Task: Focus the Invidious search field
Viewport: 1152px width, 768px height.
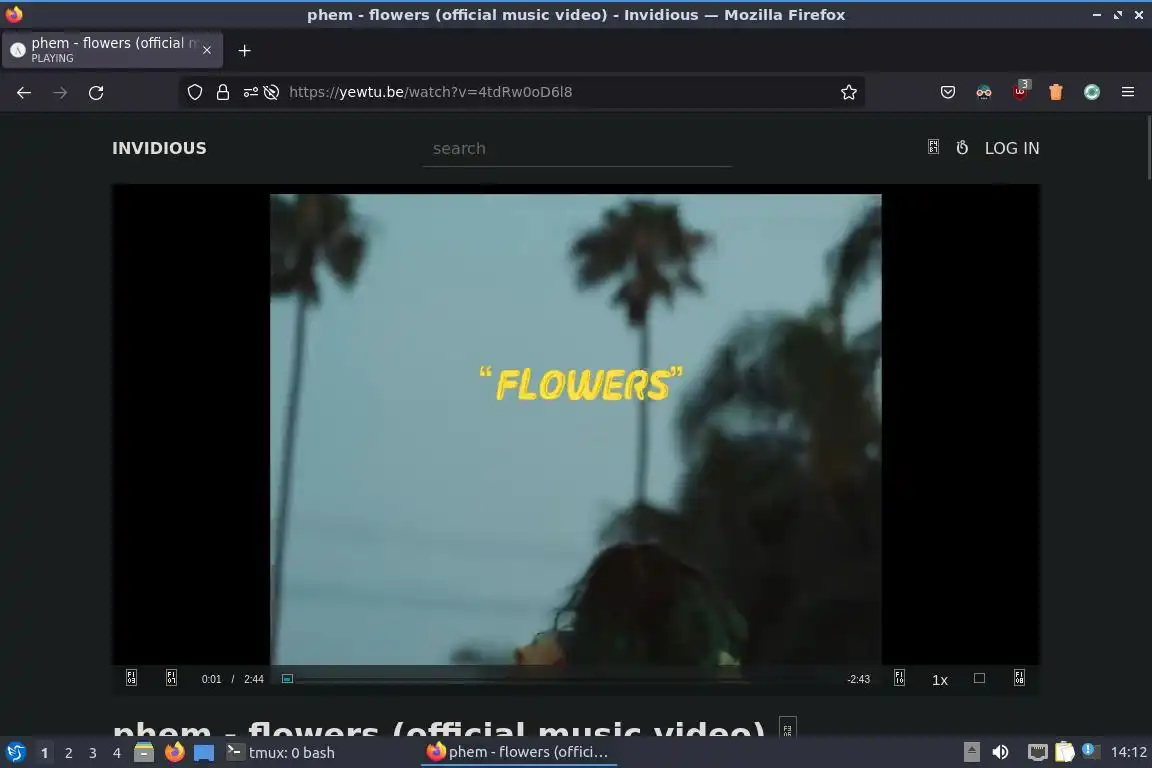Action: 577,148
